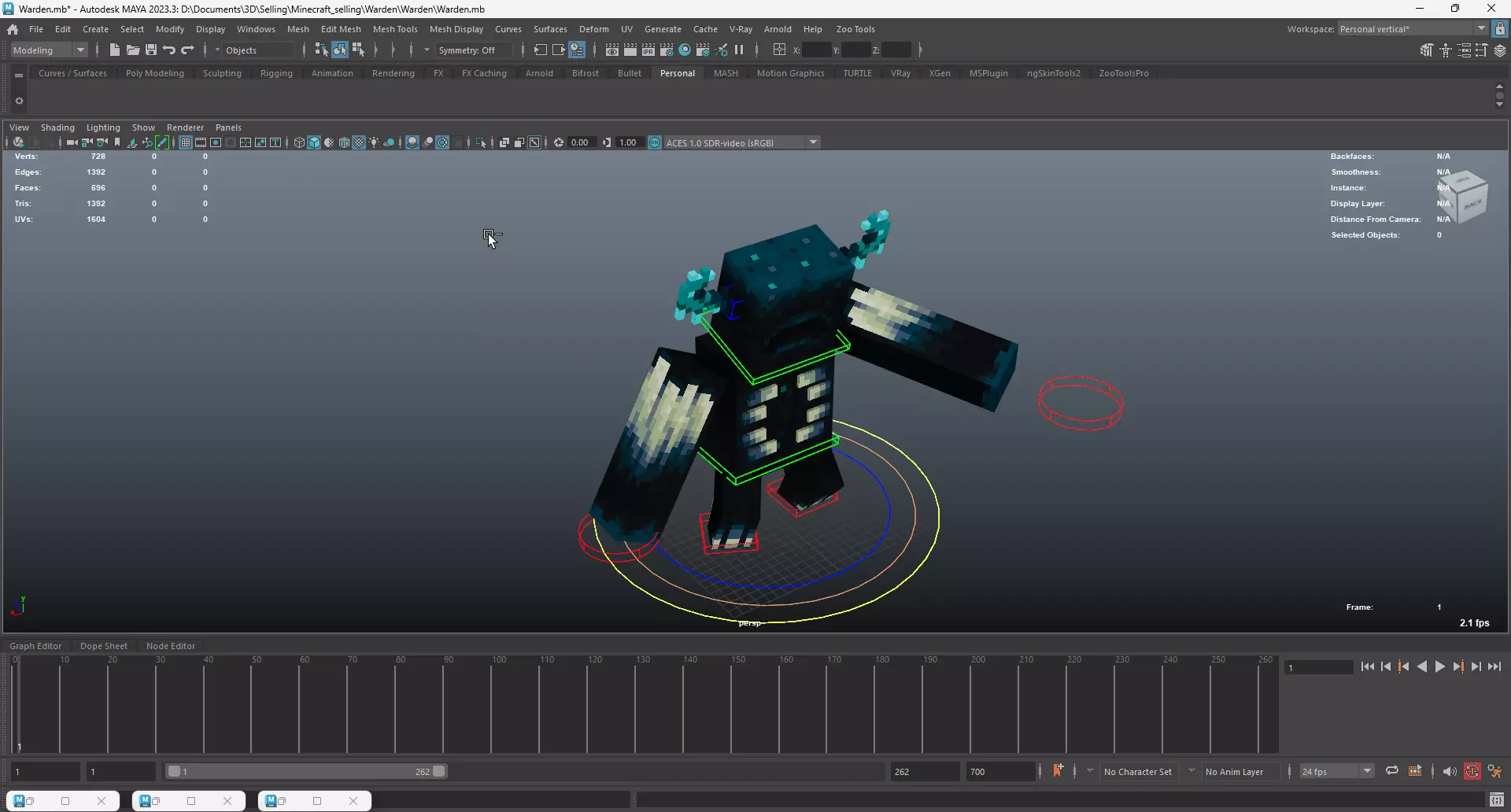The image size is (1511, 812).
Task: Click the current frame input field
Action: tap(1318, 667)
